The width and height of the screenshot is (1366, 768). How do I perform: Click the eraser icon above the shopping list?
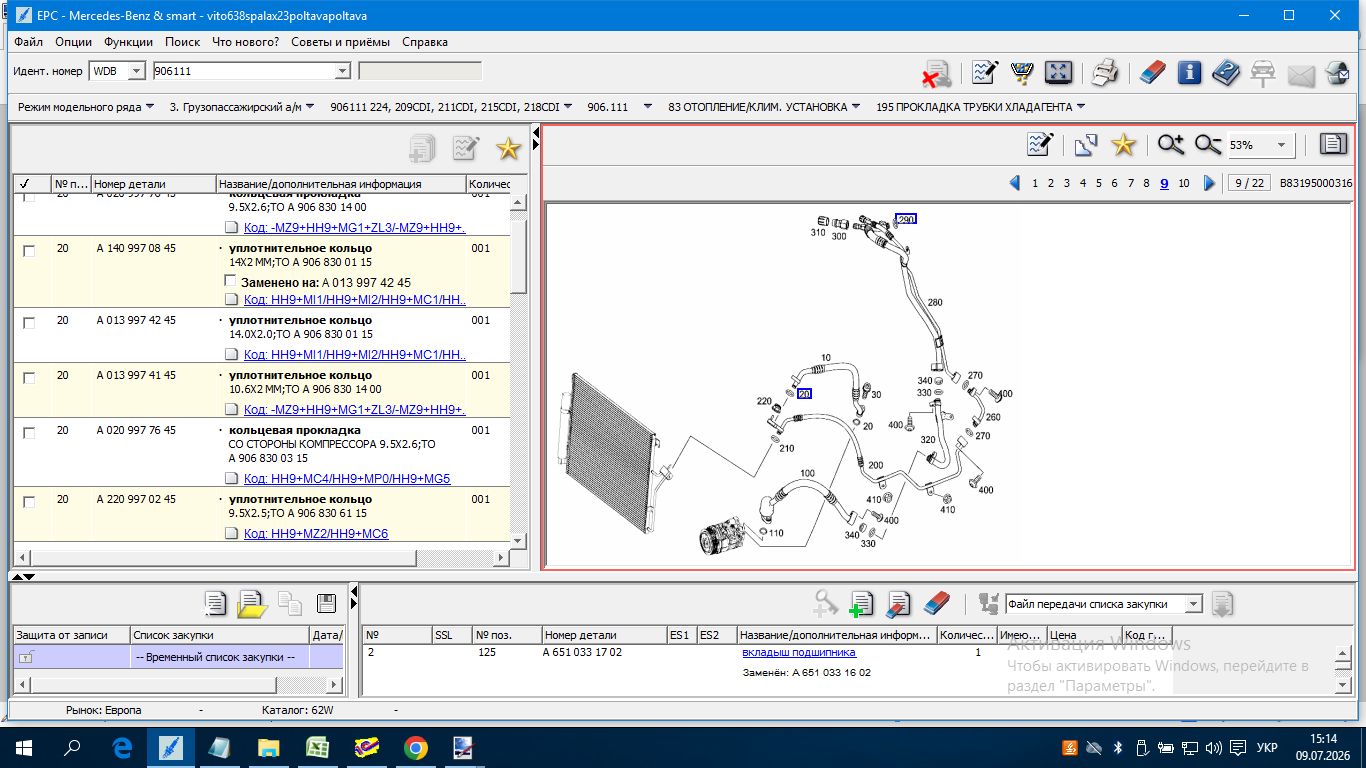point(936,603)
